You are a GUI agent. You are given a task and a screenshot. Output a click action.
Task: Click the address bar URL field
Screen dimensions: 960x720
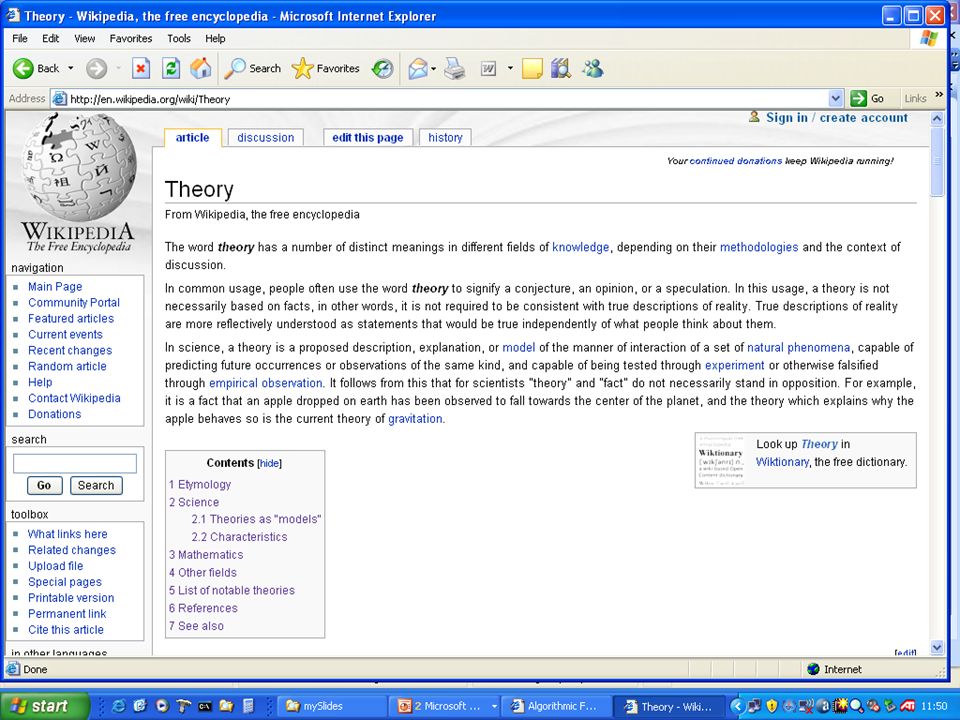tap(448, 99)
